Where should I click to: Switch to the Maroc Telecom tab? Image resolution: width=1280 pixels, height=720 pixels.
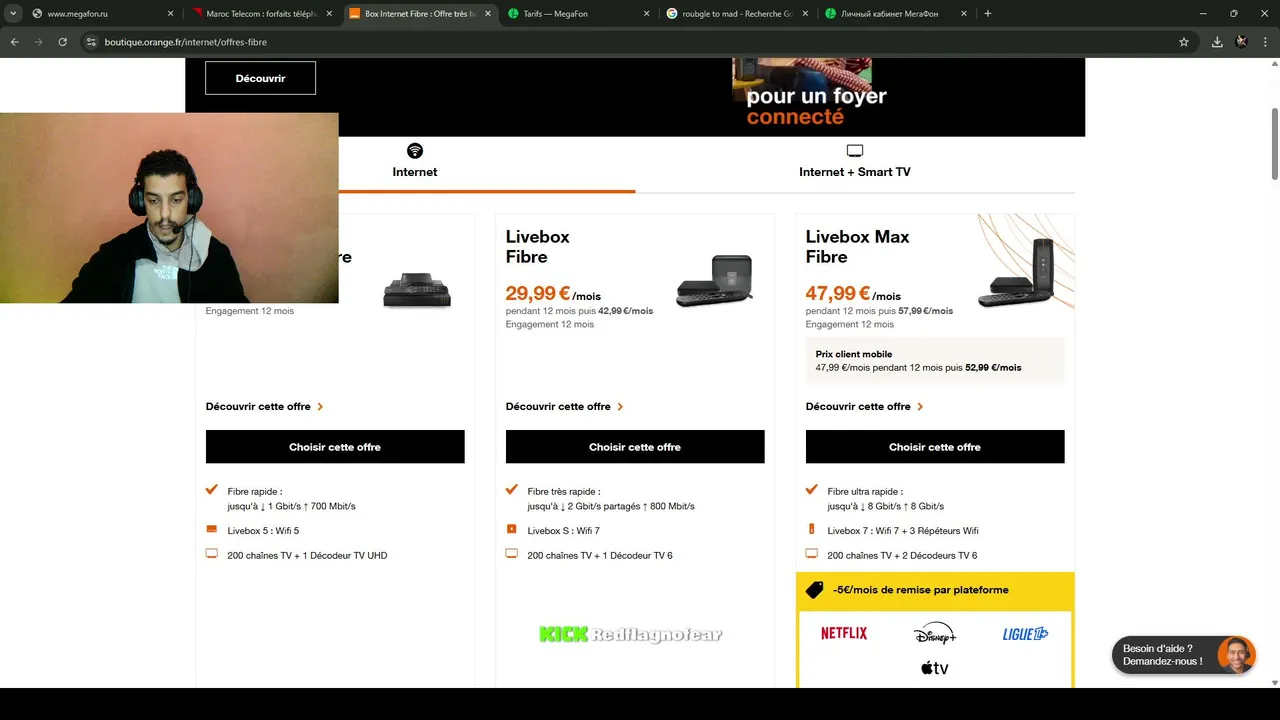262,14
